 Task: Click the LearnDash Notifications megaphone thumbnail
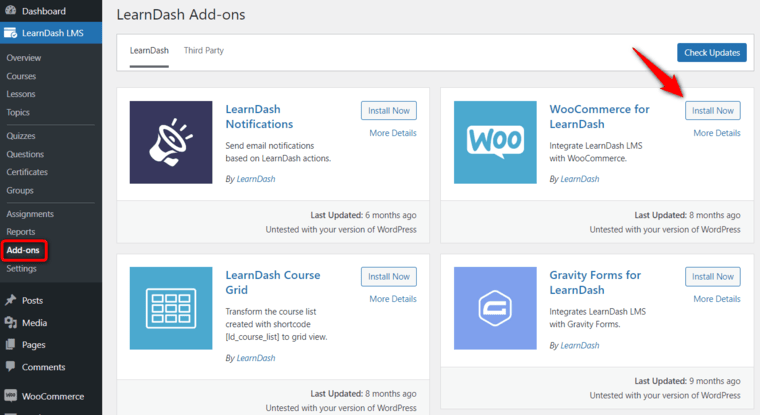coord(171,142)
